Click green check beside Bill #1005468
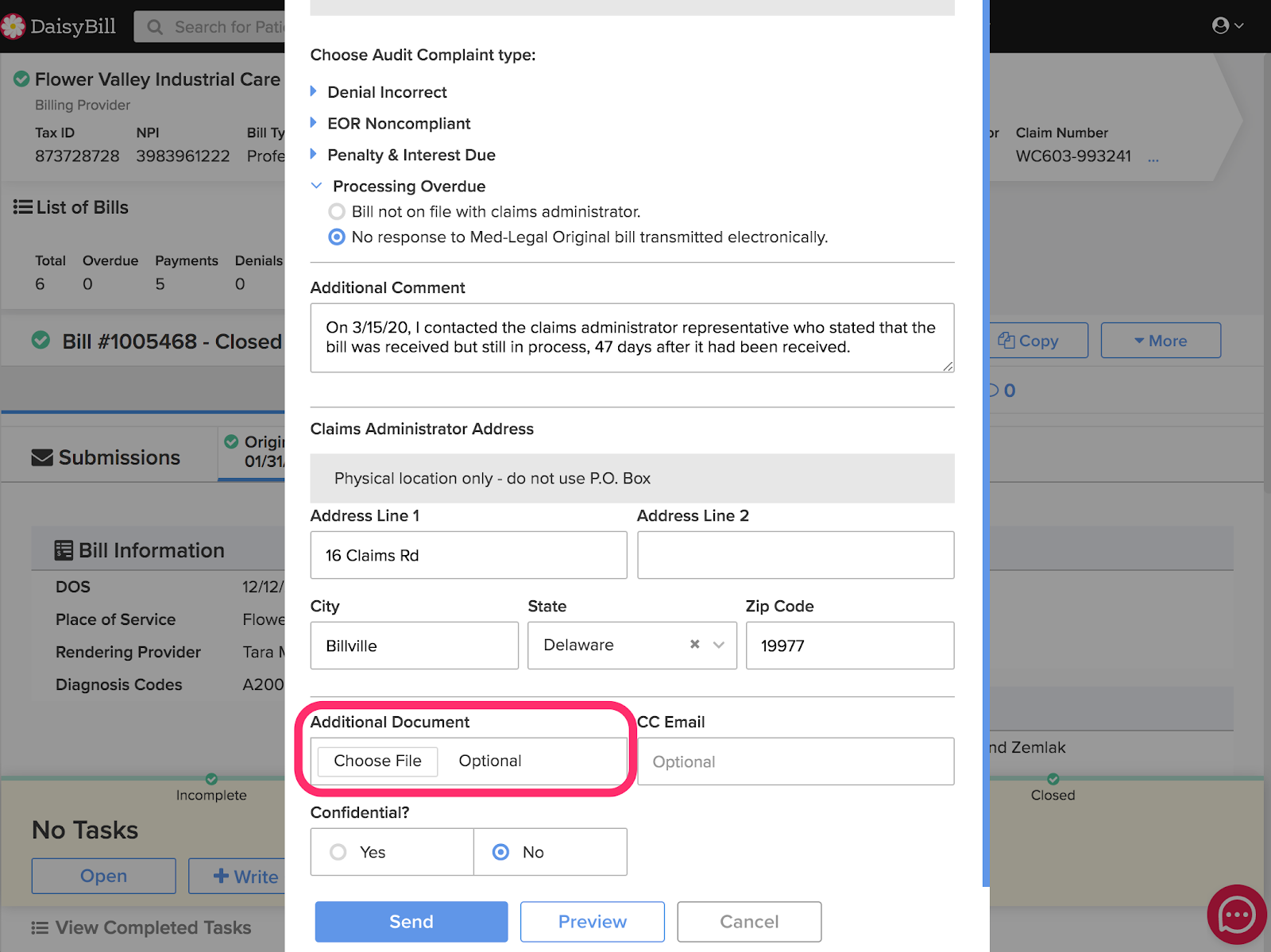This screenshot has width=1271, height=952. [x=41, y=341]
